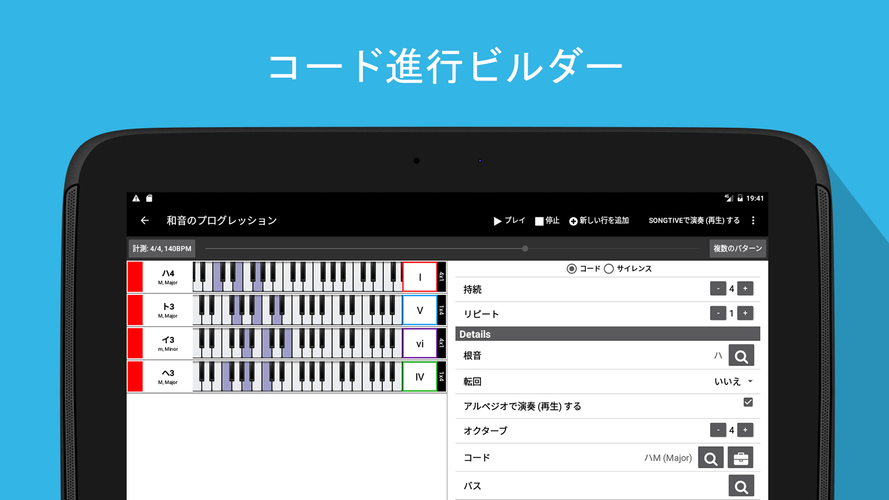This screenshot has height=500, width=889.
Task: Stop playback with 停止 button
Action: point(547,221)
